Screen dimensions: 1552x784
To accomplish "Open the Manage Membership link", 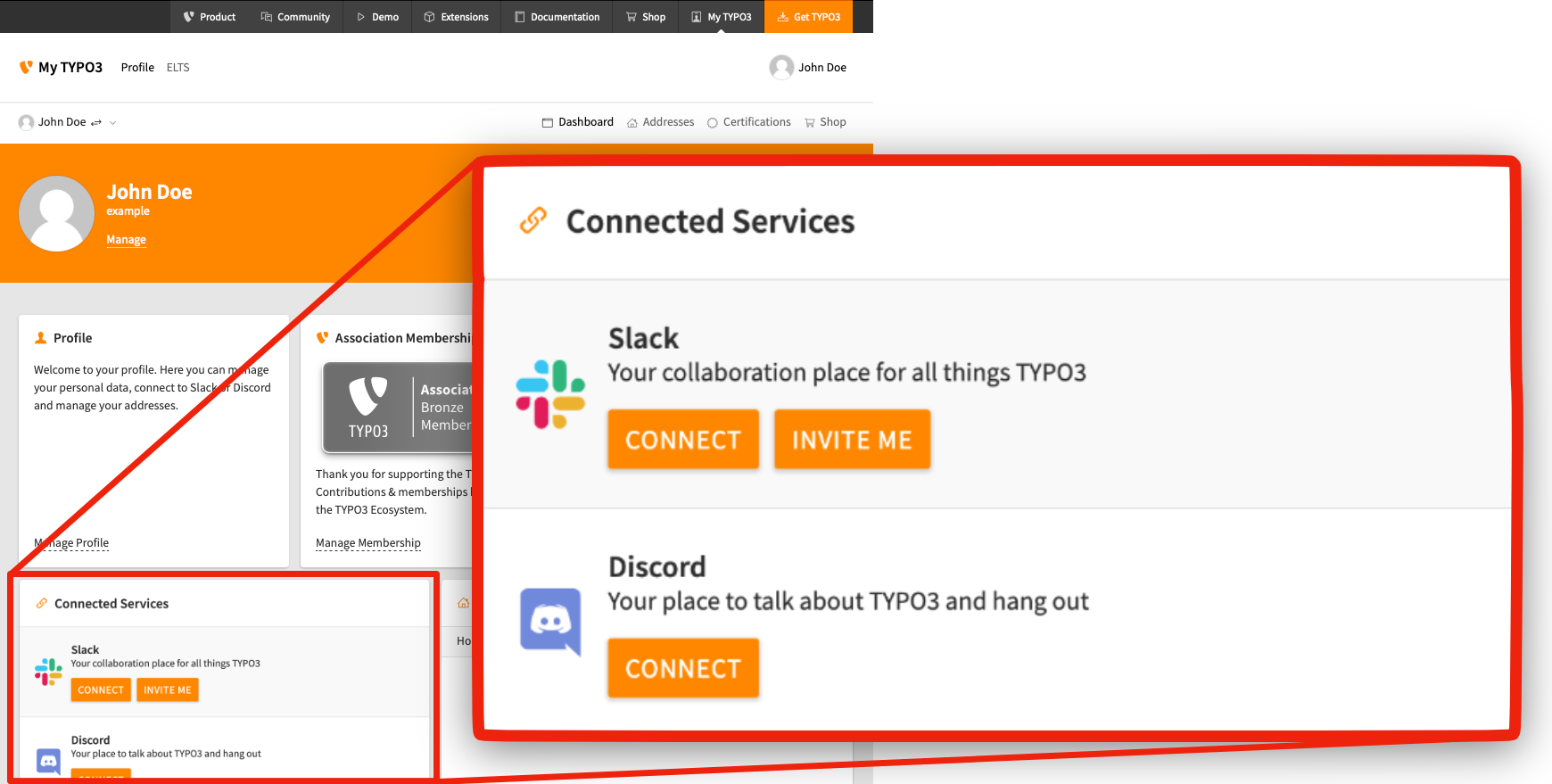I will (x=367, y=543).
